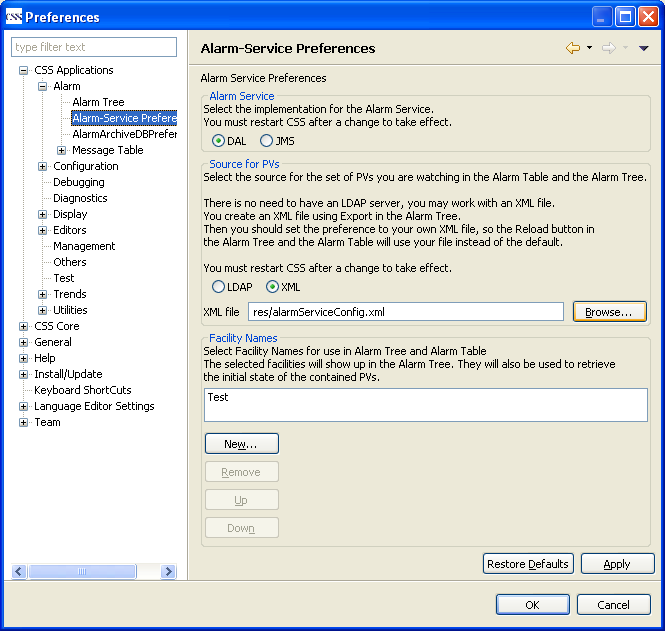Viewport: 665px width, 631px height.
Task: Open the back history dropdown arrow
Action: coord(589,48)
